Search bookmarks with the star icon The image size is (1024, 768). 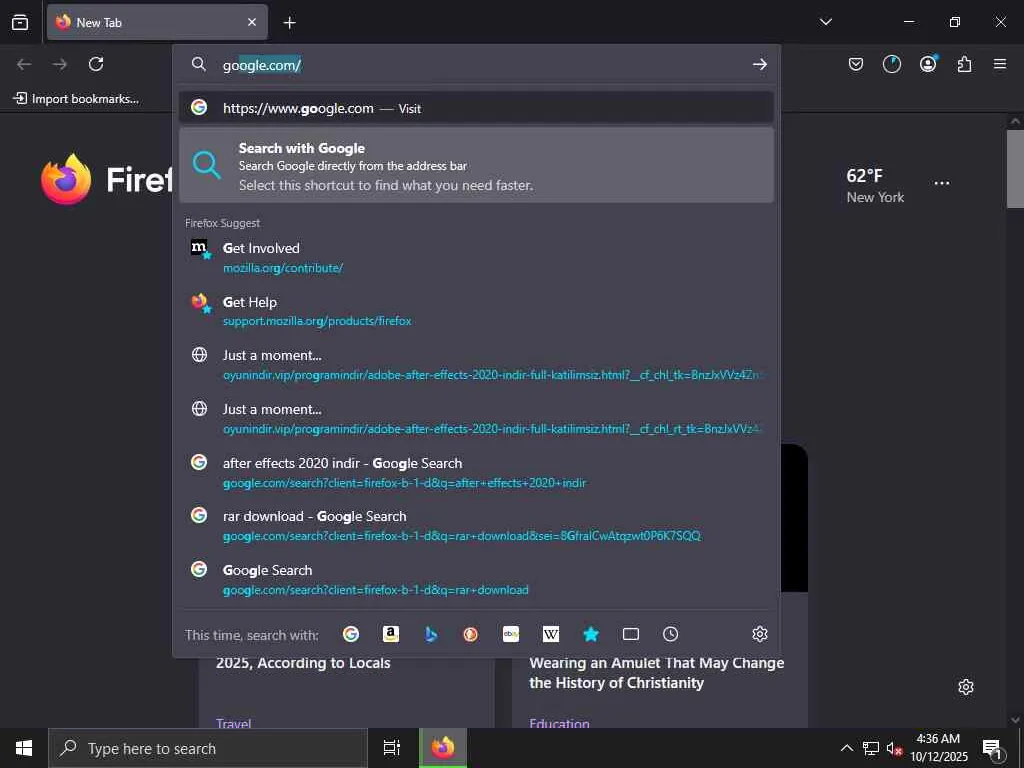pos(590,634)
